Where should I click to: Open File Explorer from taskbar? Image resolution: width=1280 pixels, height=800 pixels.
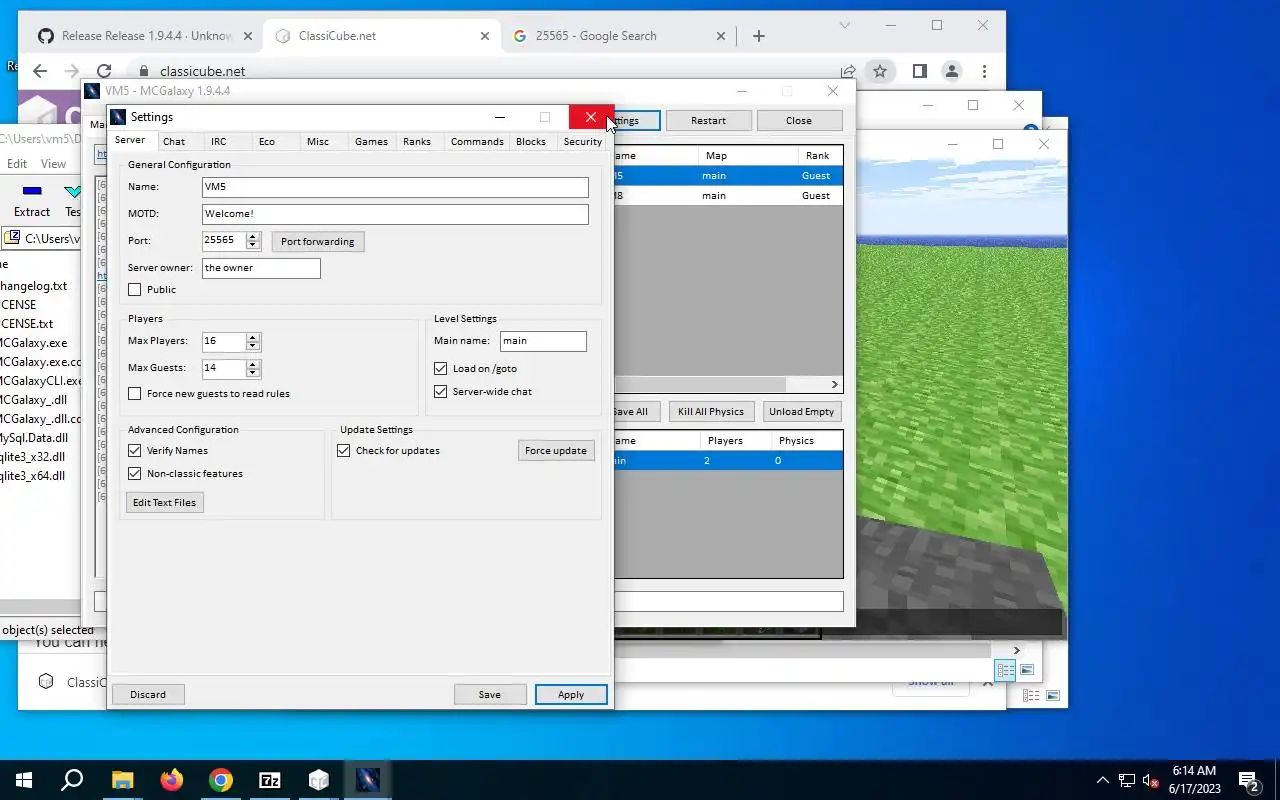pyautogui.click(x=122, y=780)
